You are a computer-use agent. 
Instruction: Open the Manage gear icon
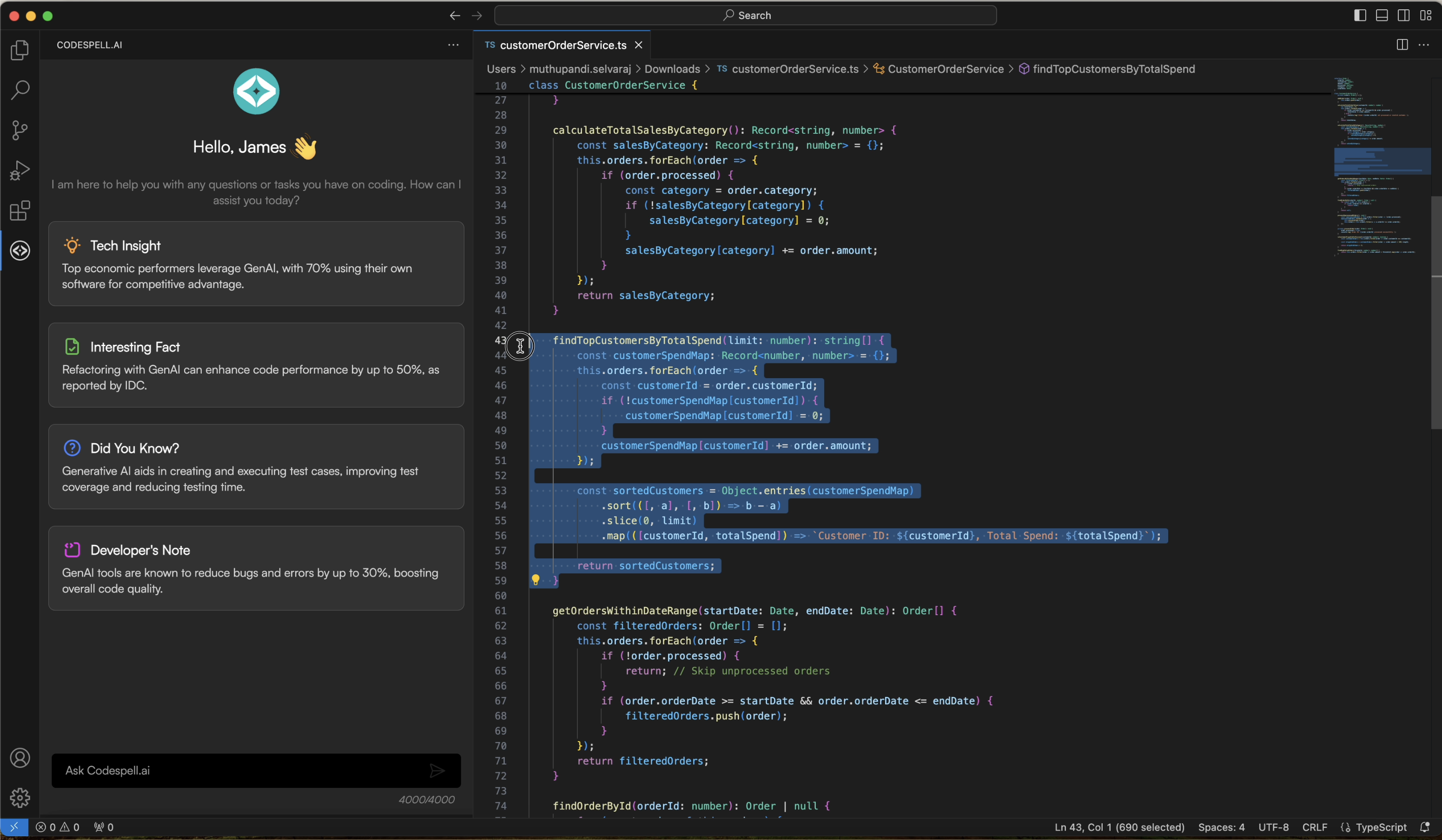pos(20,798)
